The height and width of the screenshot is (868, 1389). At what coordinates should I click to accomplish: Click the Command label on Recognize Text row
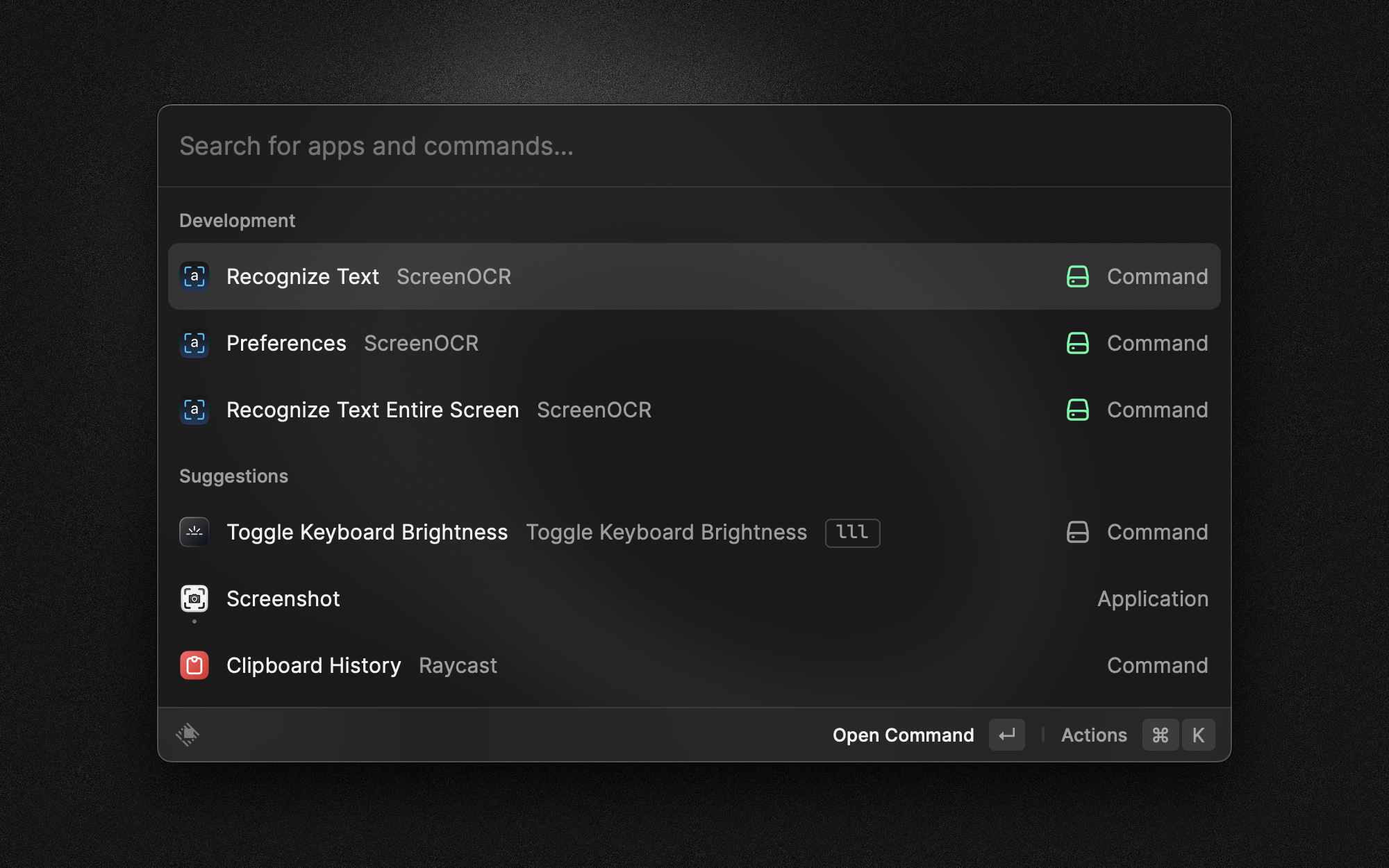(1157, 276)
